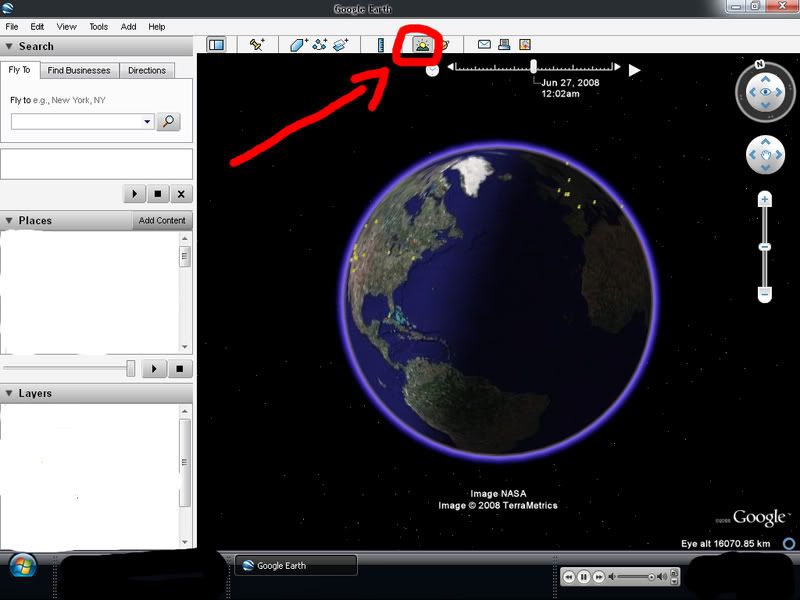
Task: Click the hand center of move joystick
Action: tap(765, 155)
